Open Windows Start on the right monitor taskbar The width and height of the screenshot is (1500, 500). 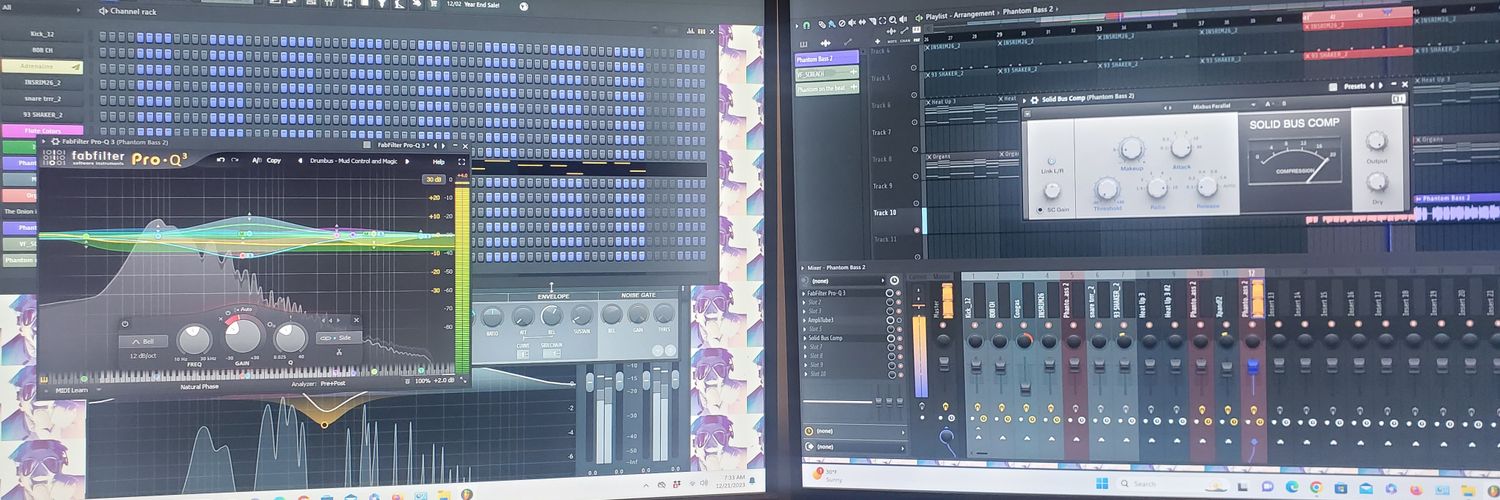pyautogui.click(x=1102, y=484)
